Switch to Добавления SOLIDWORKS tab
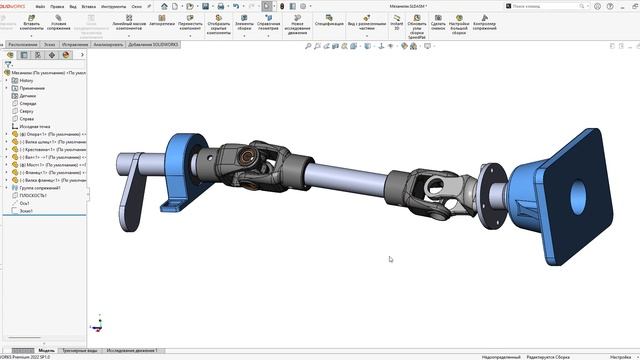Viewport: 640px width, 360px height. pos(153,44)
